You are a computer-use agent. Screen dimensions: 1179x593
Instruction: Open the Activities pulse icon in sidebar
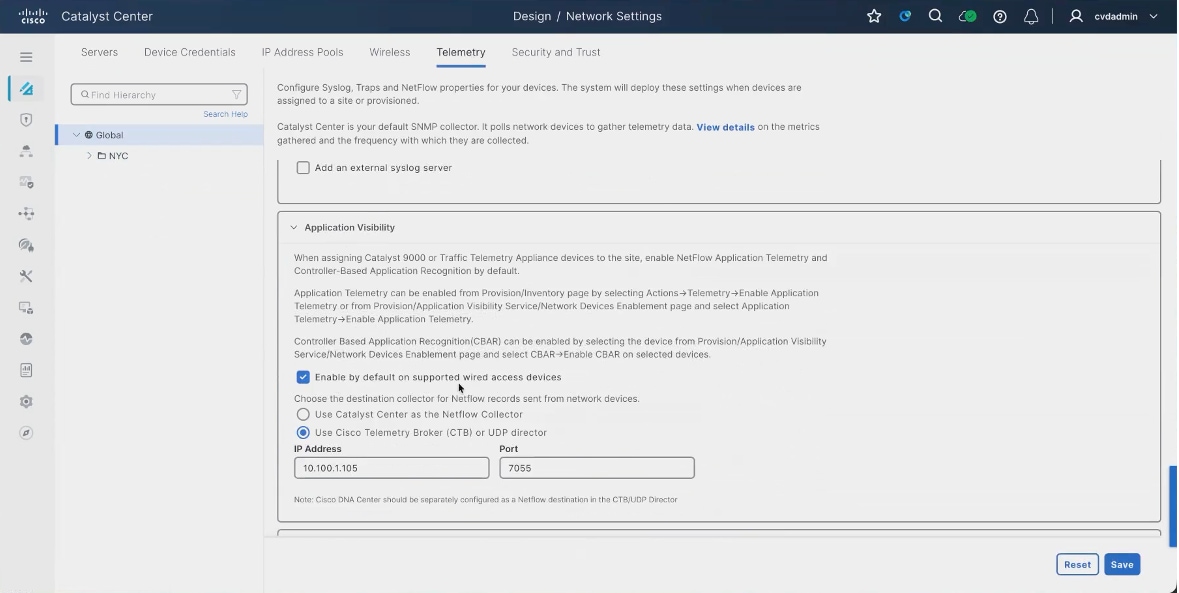coord(26,339)
